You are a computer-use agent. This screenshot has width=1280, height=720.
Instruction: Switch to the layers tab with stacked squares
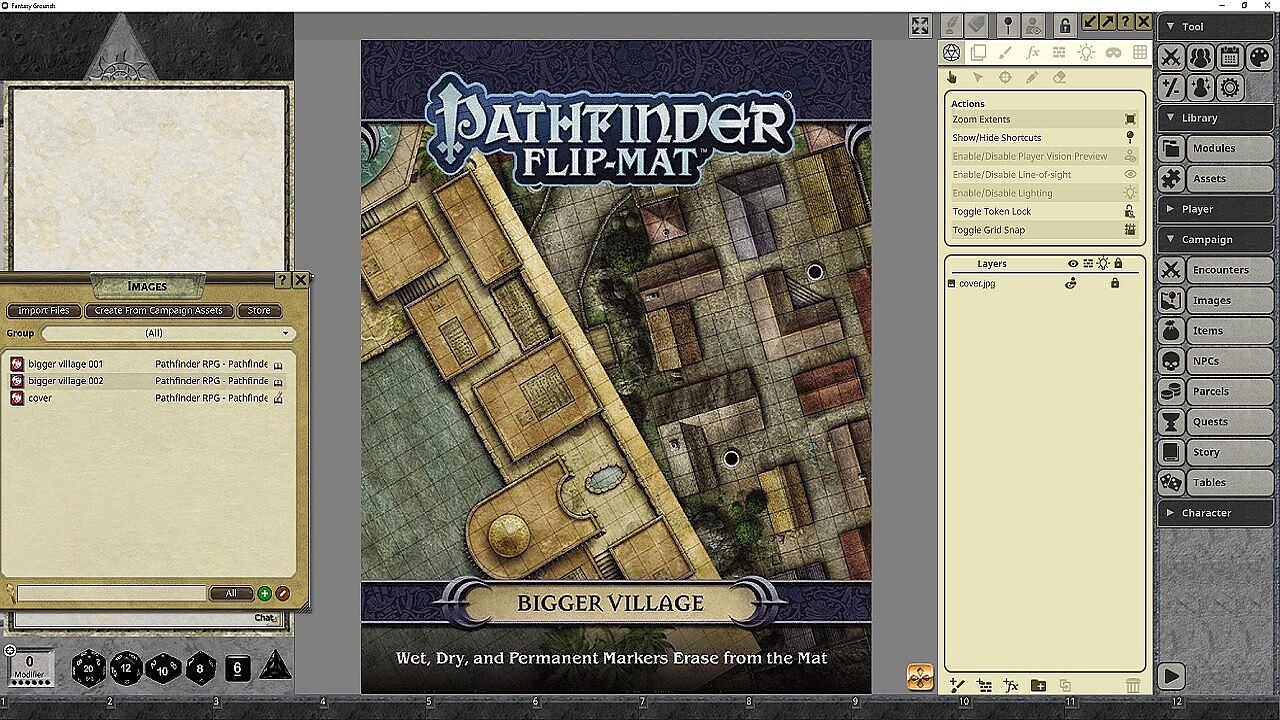point(979,53)
